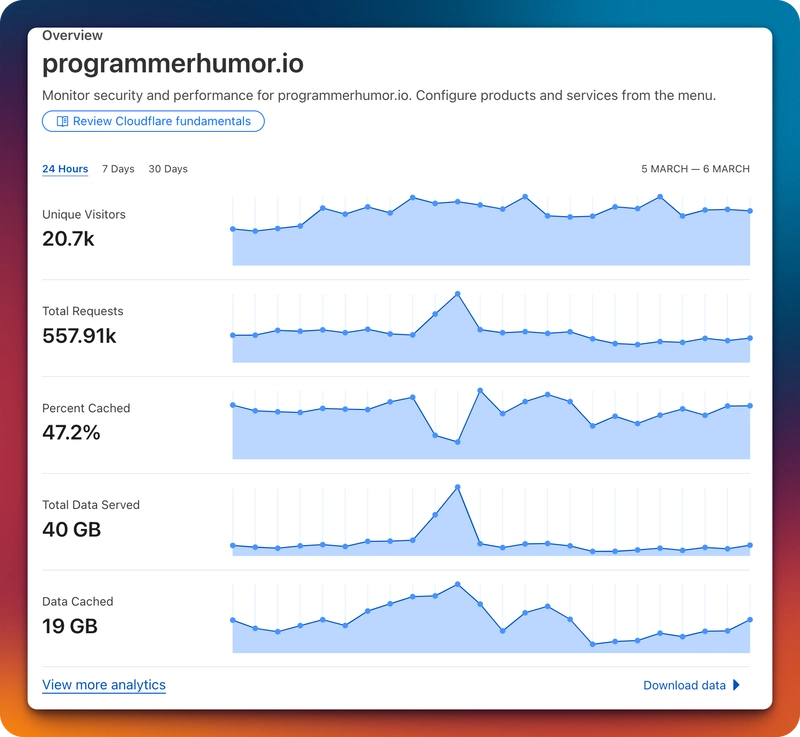Click the Unique Visitors label

pyautogui.click(x=84, y=214)
